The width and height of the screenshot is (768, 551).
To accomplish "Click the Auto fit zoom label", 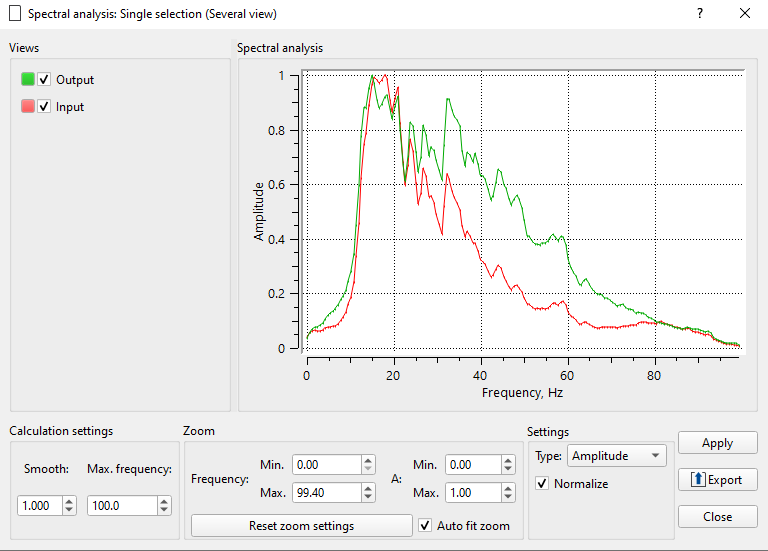I will click(473, 526).
